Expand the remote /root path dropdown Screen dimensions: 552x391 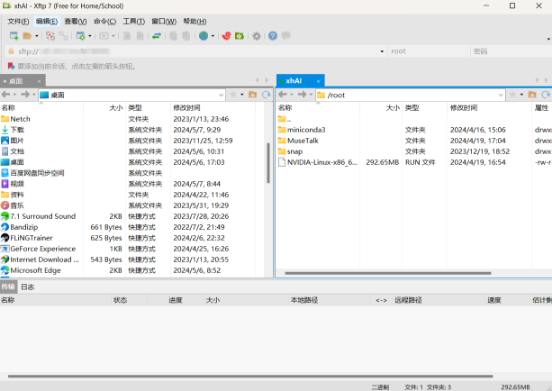pyautogui.click(x=501, y=95)
